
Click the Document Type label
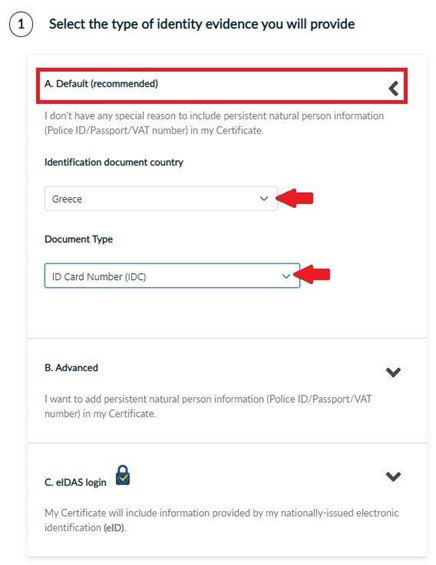79,239
